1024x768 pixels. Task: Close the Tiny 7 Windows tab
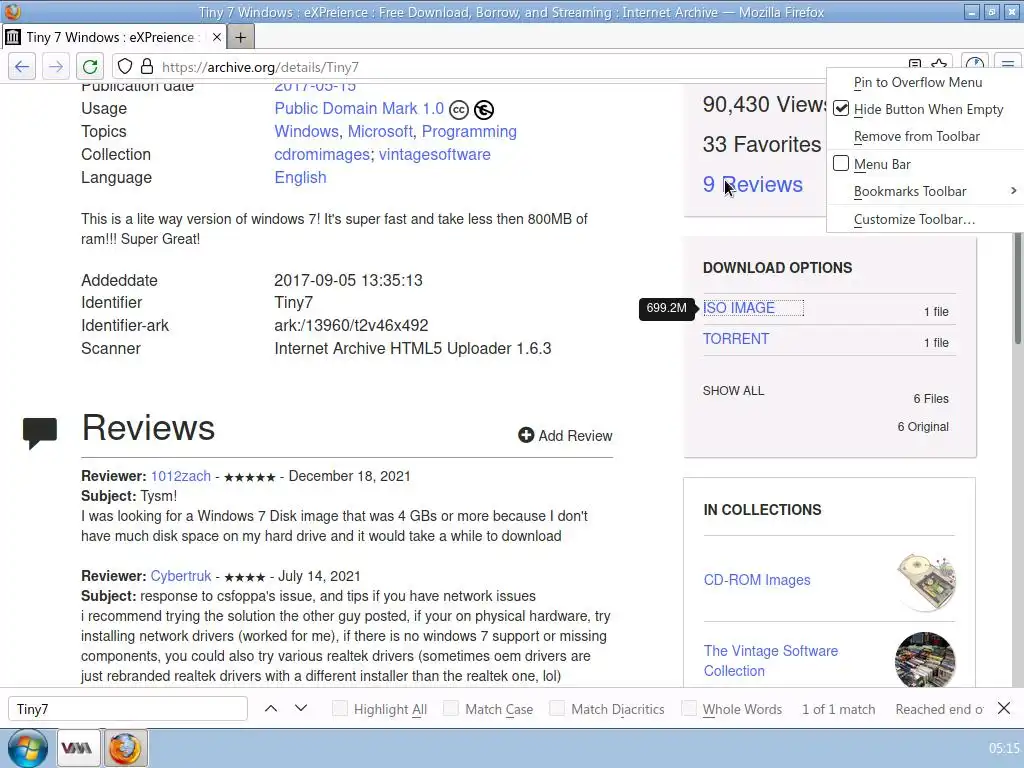pos(217,37)
